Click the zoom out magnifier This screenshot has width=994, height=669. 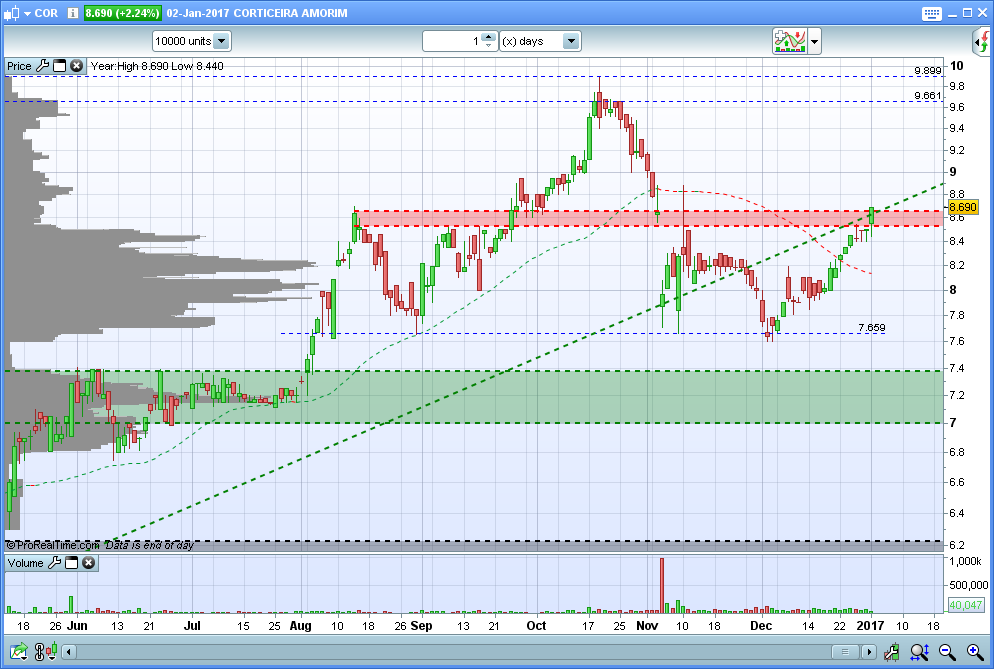(x=945, y=652)
